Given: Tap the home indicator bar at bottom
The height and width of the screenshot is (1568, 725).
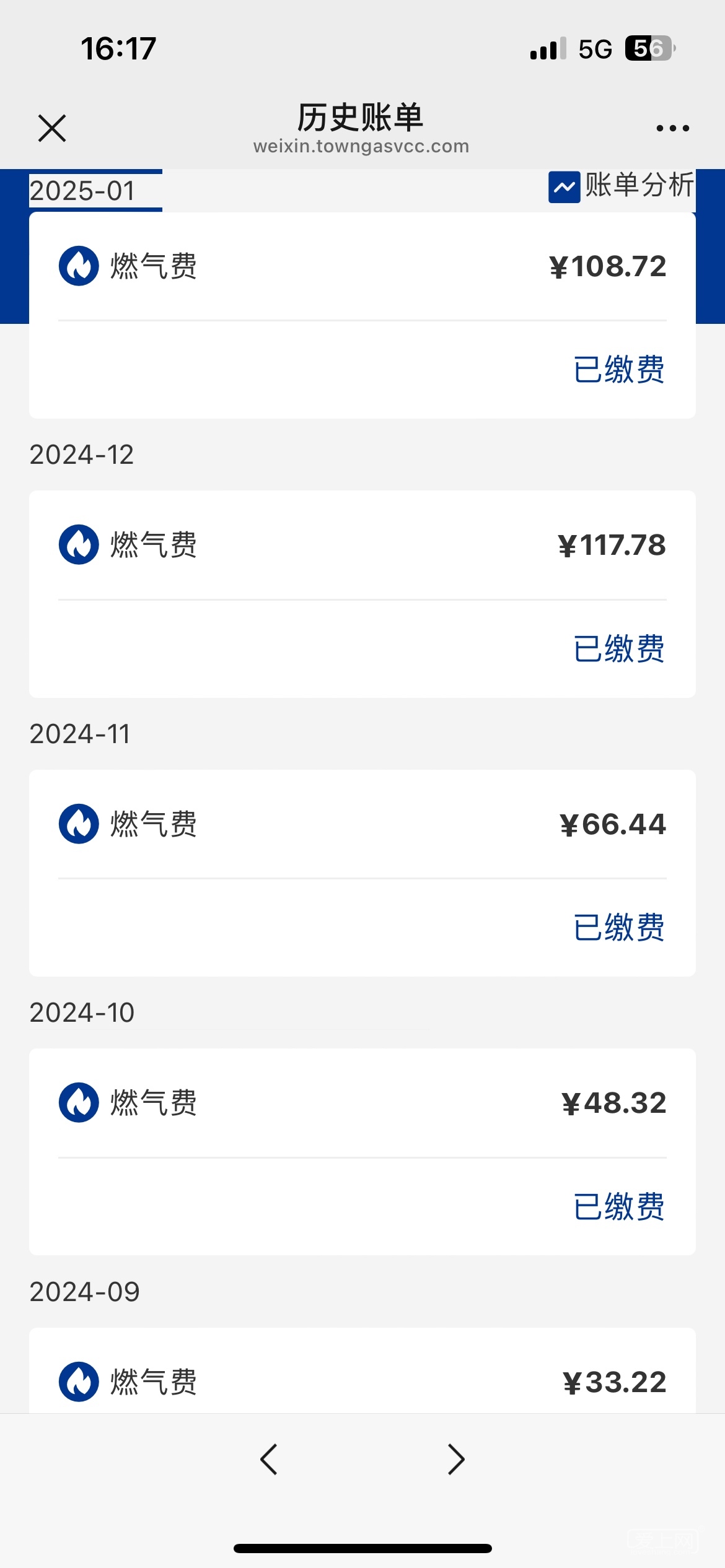Looking at the screenshot, I should tap(362, 1548).
